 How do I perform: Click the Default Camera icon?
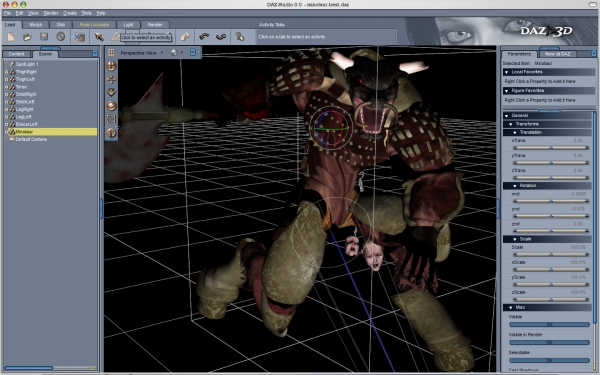point(12,139)
